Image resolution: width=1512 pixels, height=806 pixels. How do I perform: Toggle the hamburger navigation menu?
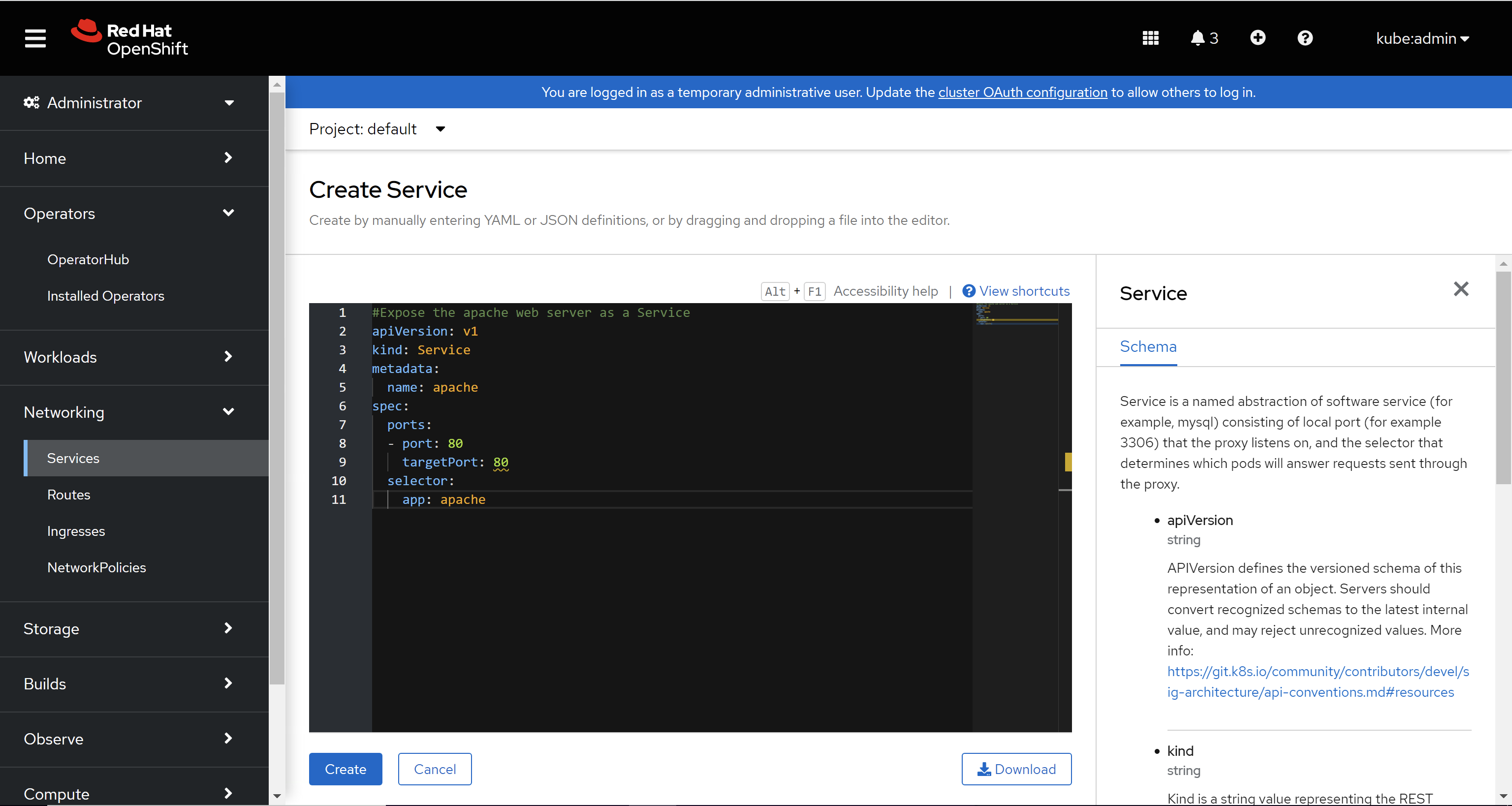click(x=35, y=38)
